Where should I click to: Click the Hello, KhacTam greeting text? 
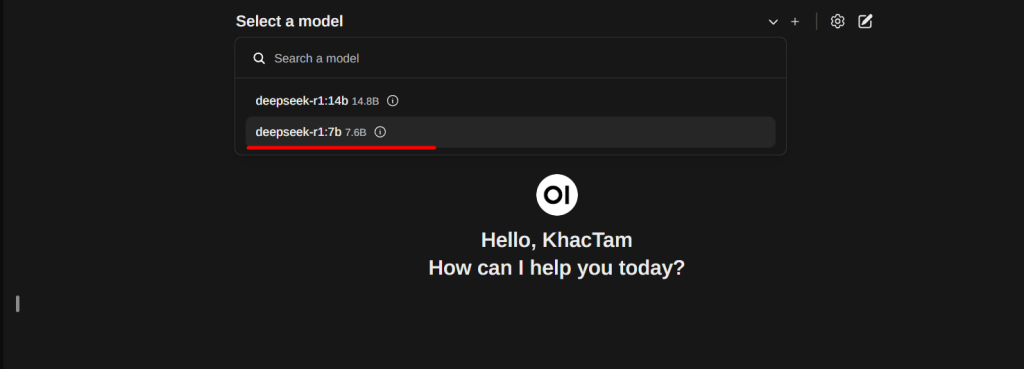pyautogui.click(x=556, y=240)
